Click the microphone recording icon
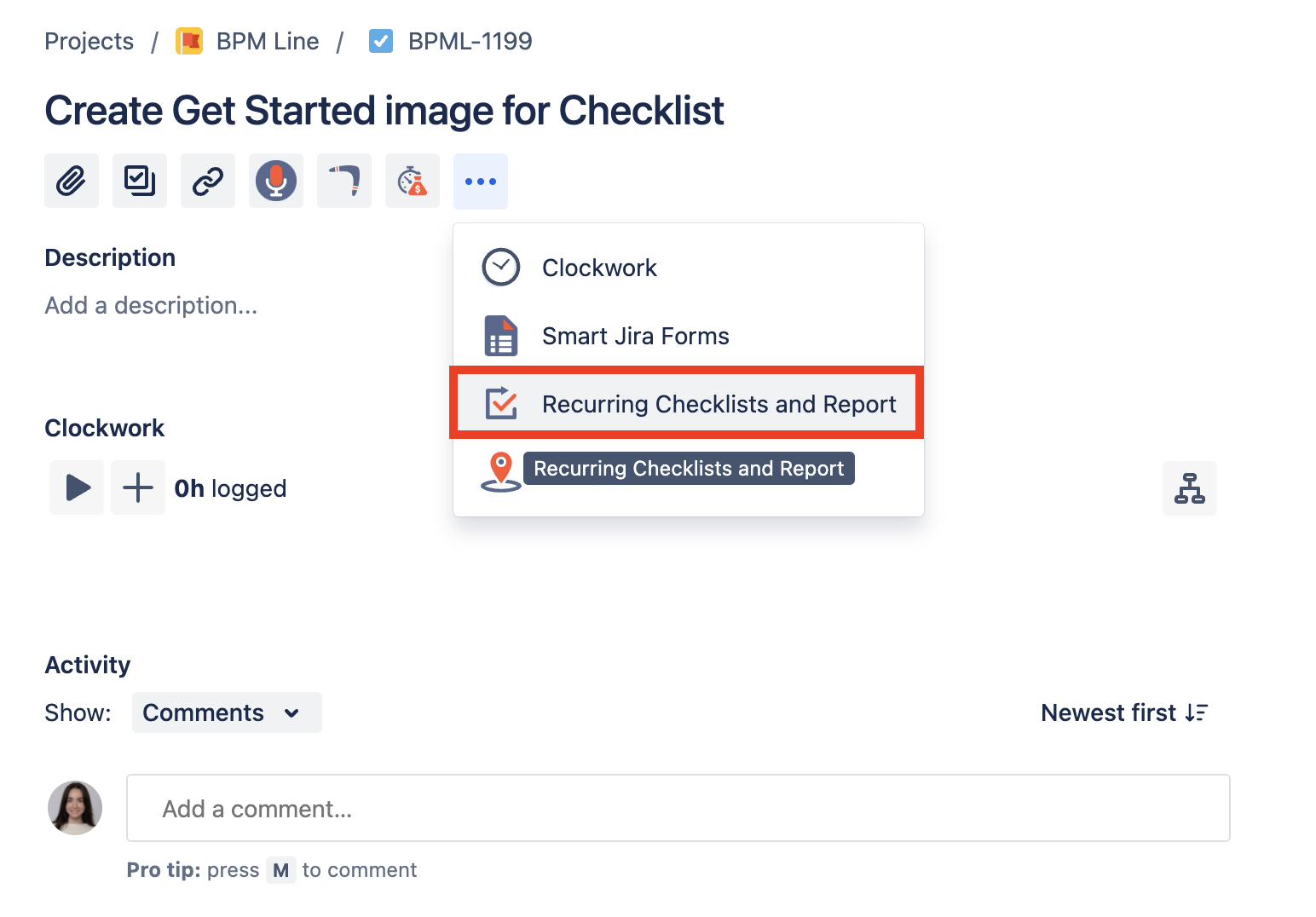The width and height of the screenshot is (1316, 917). click(x=275, y=181)
